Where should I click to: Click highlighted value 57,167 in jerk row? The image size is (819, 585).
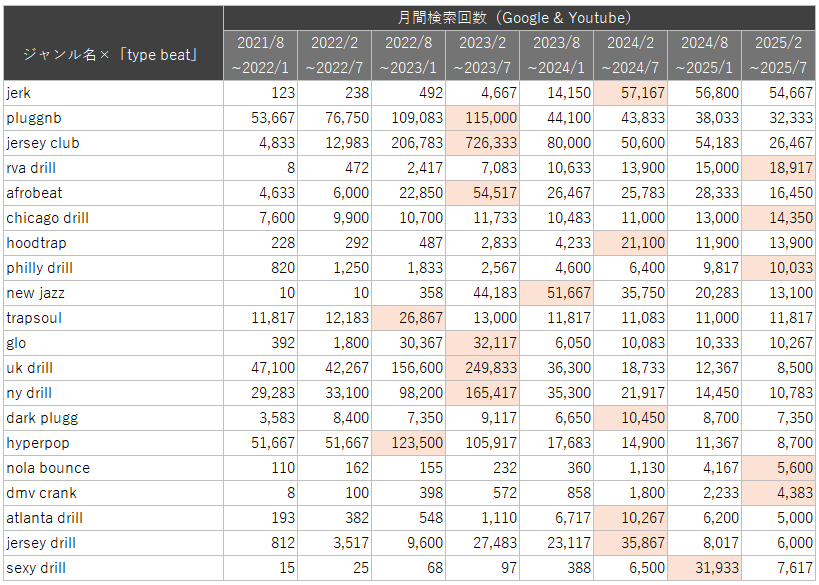point(631,93)
